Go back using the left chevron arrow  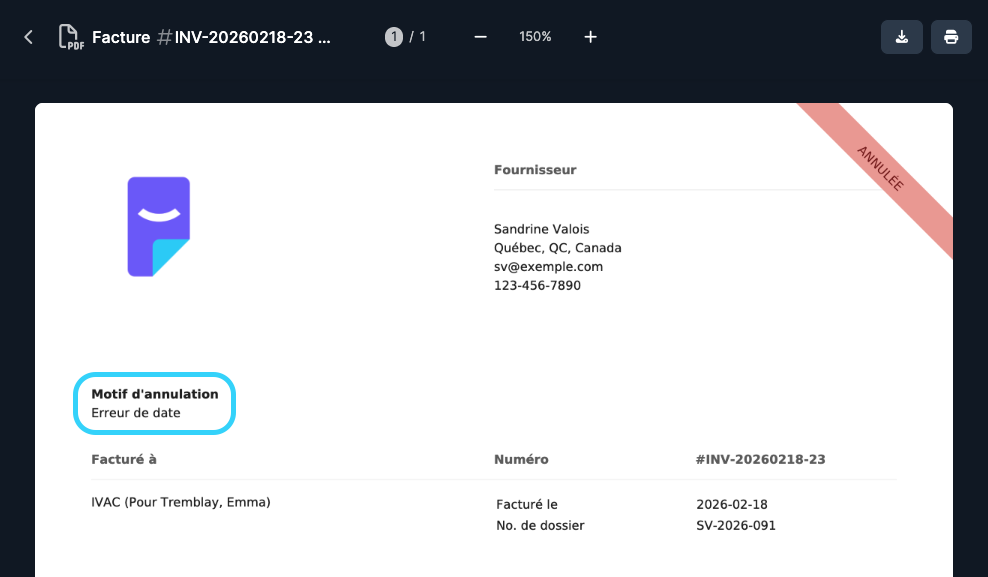tap(28, 37)
